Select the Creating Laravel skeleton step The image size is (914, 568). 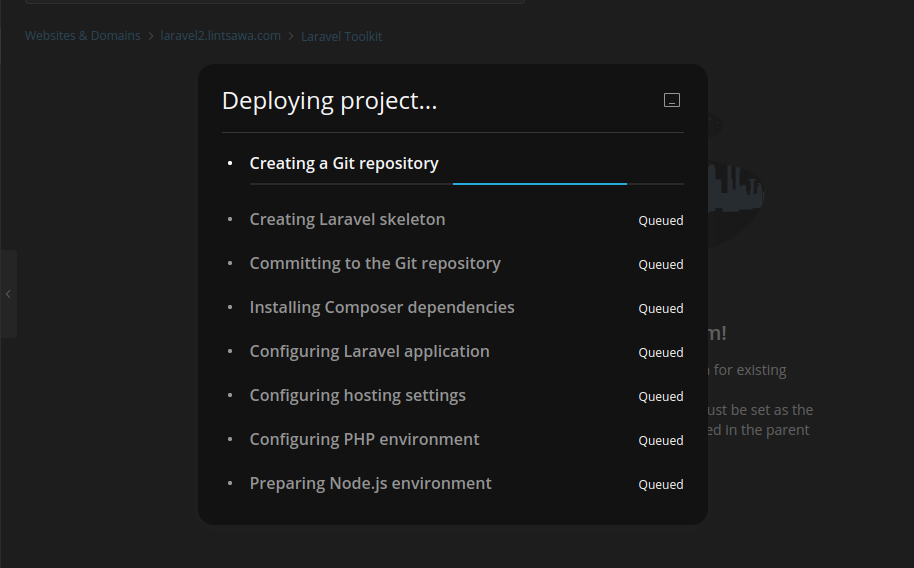pos(347,219)
